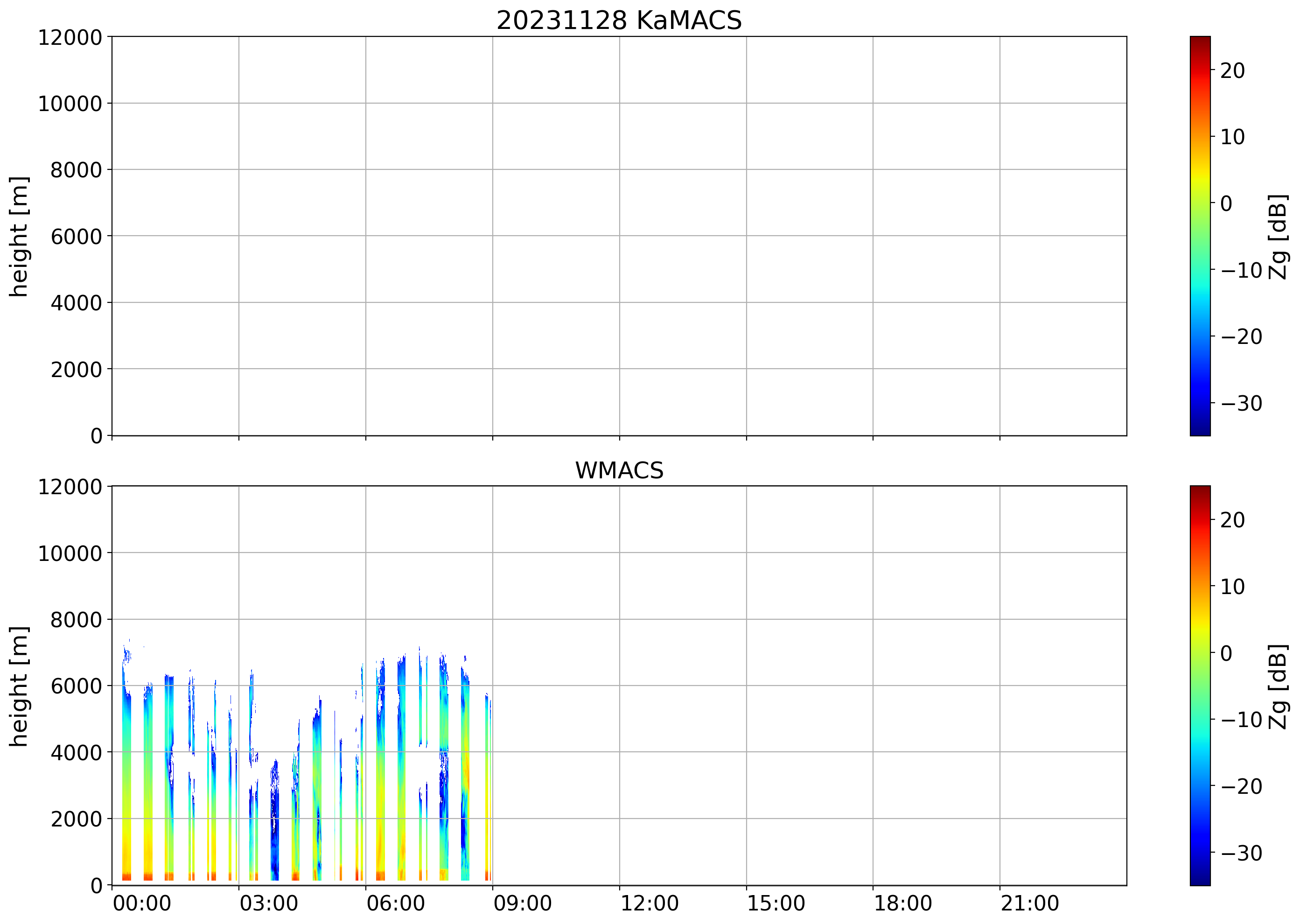Click the top colorbar Zg [dB] label
This screenshot has width=1300, height=924.
click(x=1279, y=236)
